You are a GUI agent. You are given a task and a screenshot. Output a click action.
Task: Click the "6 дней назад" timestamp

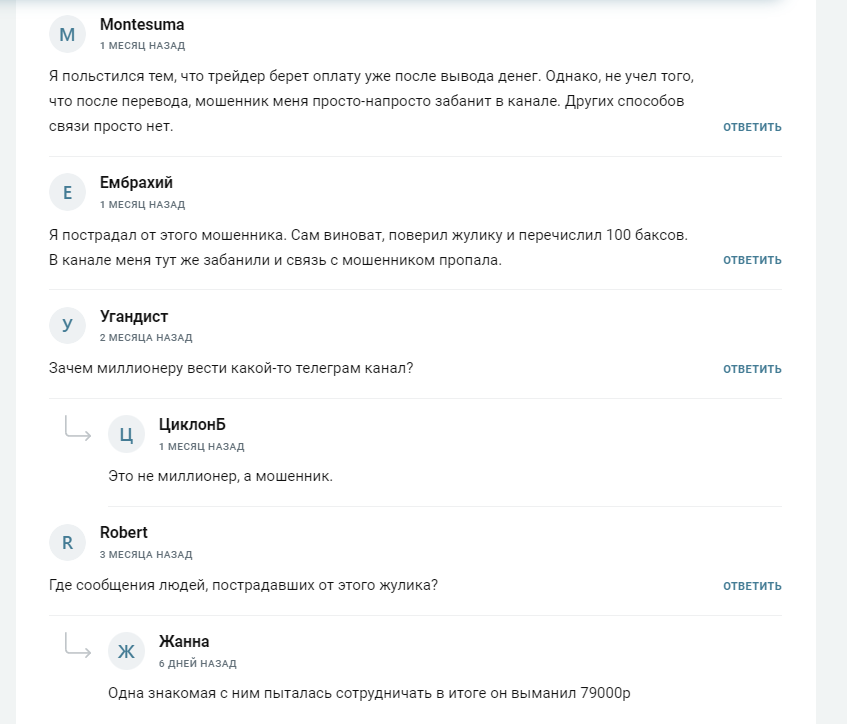click(x=197, y=663)
